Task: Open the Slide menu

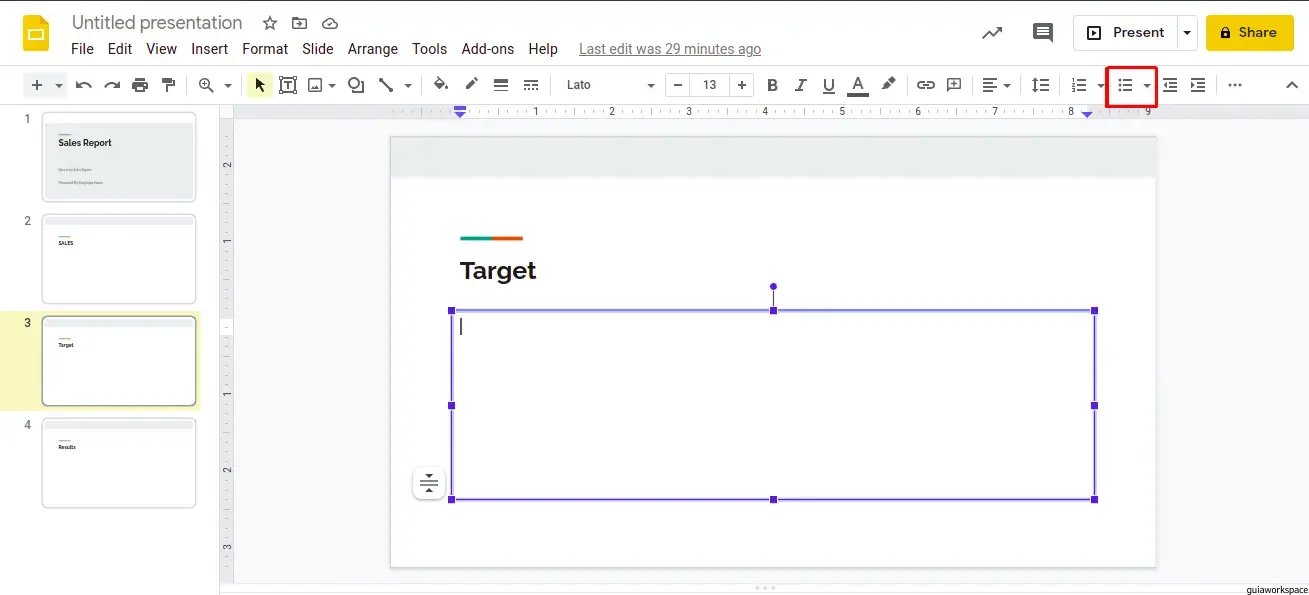Action: [318, 49]
